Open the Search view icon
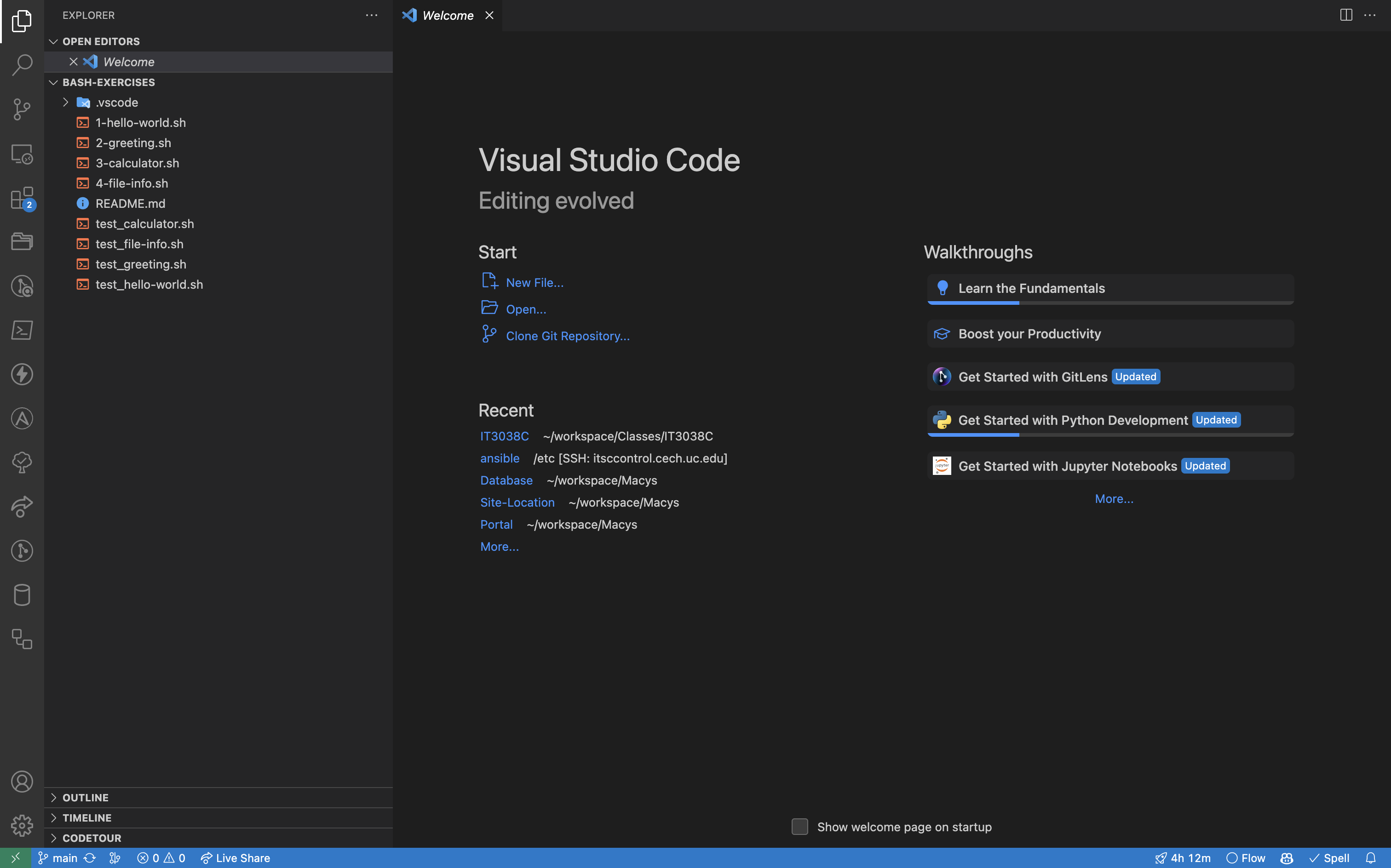The height and width of the screenshot is (868, 1391). click(x=22, y=65)
